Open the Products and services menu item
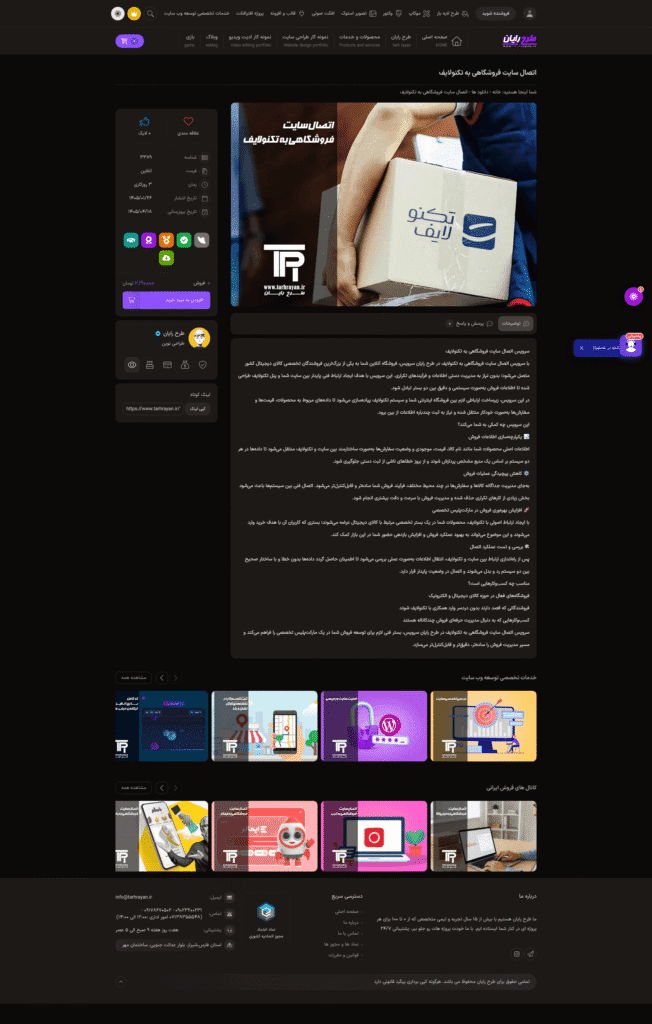The height and width of the screenshot is (1024, 652). click(359, 41)
